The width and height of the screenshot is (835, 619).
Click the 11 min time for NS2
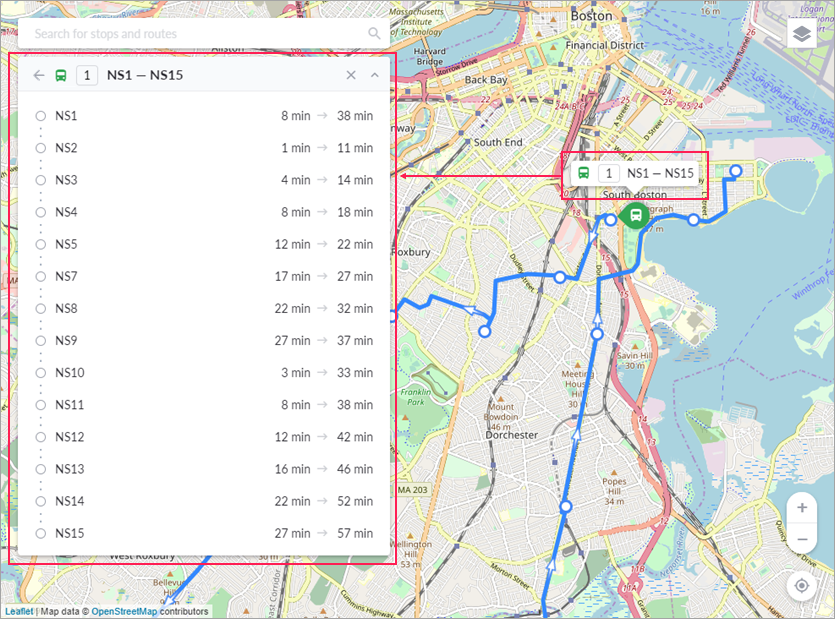[x=355, y=148]
